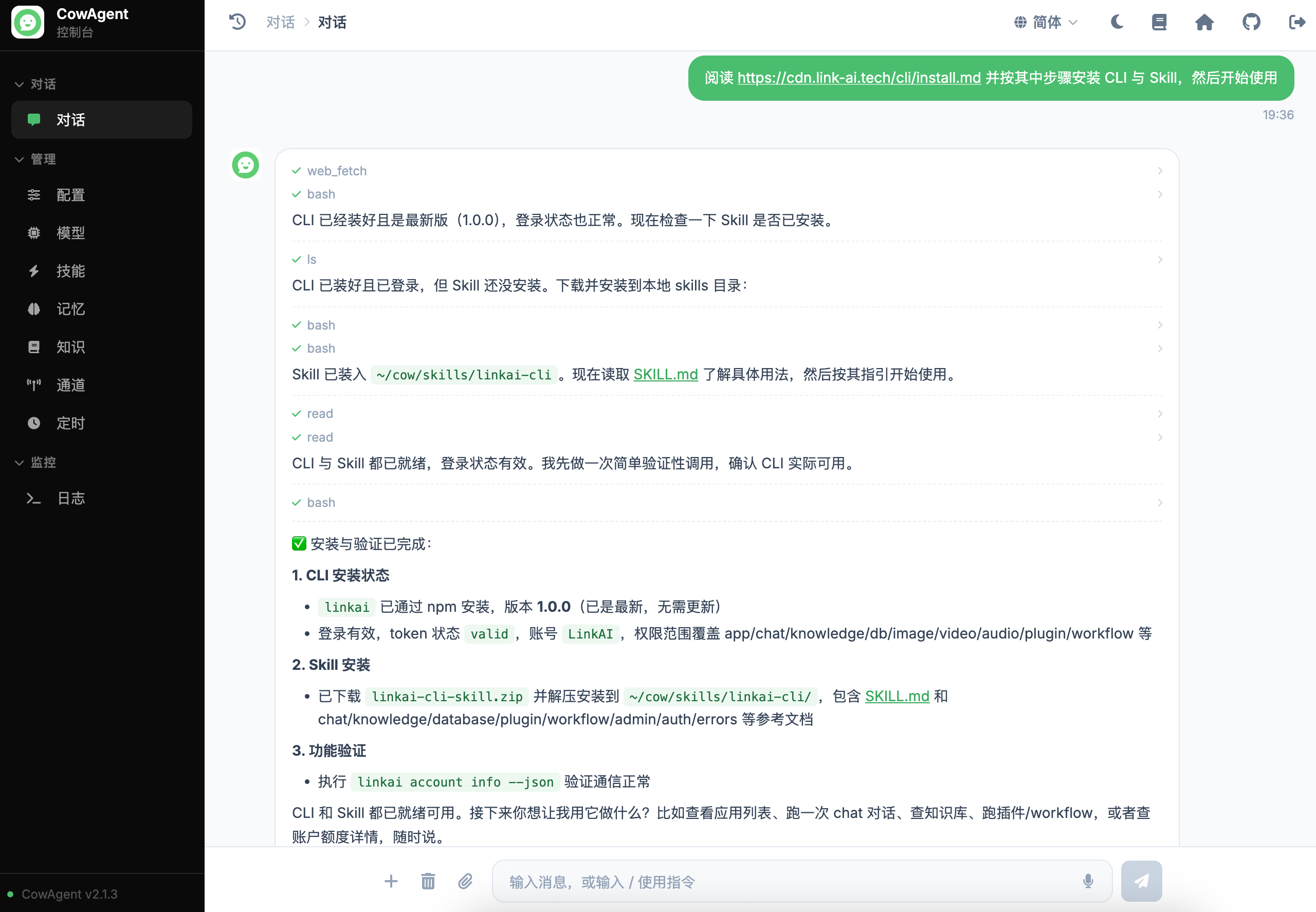Open the 日志 logs page
This screenshot has width=1316, height=912.
pyautogui.click(x=102, y=498)
